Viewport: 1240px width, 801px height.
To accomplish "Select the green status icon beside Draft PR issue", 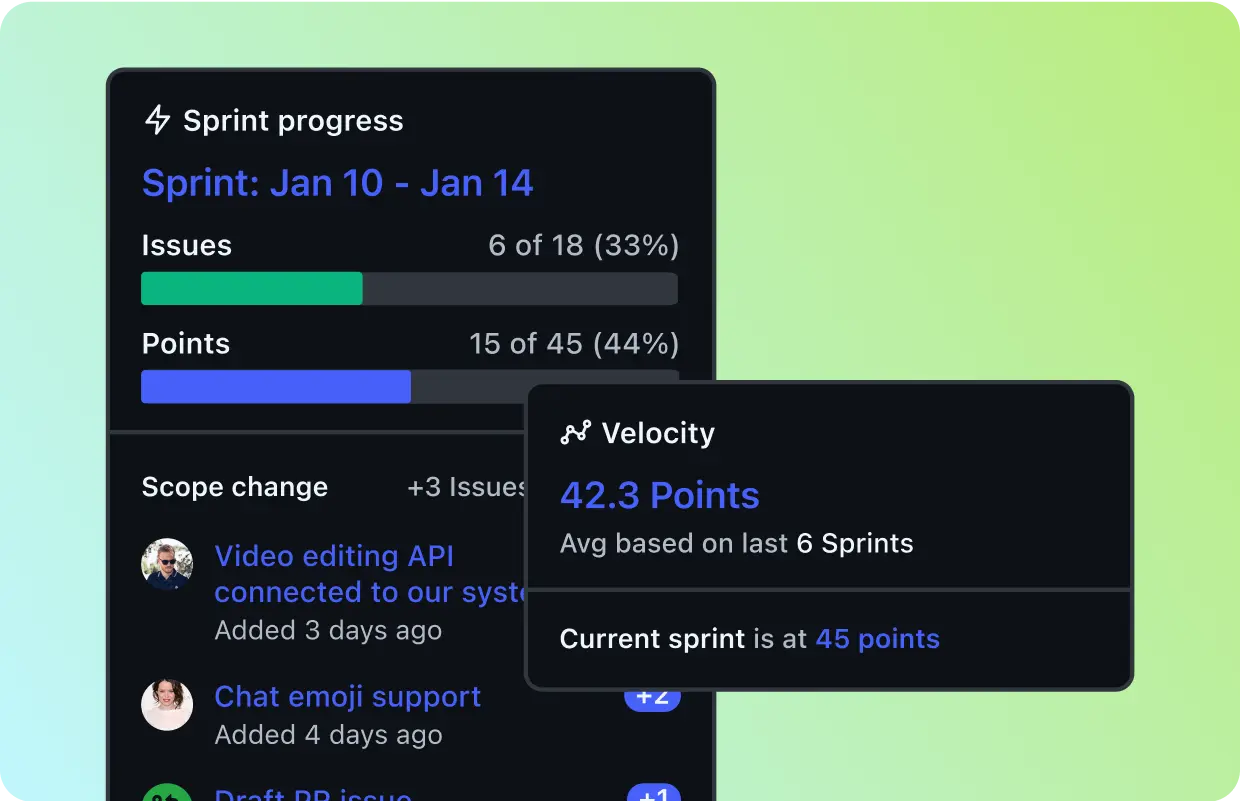I will tap(167, 793).
